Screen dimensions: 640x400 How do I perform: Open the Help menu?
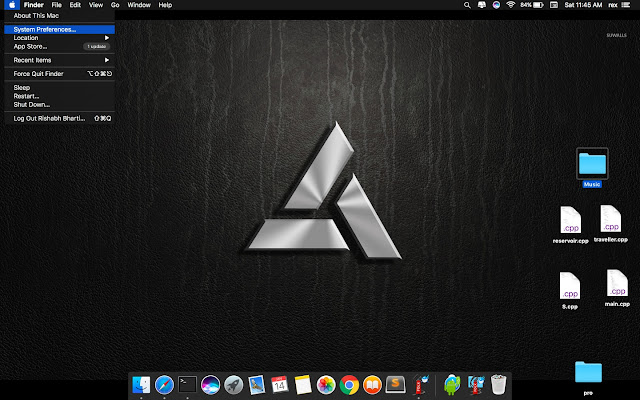coord(165,5)
